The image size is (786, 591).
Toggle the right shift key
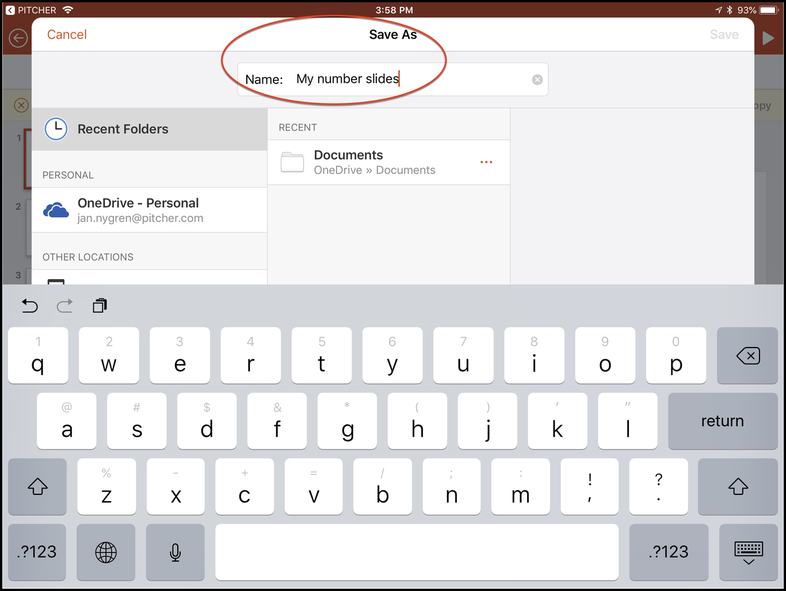click(738, 486)
